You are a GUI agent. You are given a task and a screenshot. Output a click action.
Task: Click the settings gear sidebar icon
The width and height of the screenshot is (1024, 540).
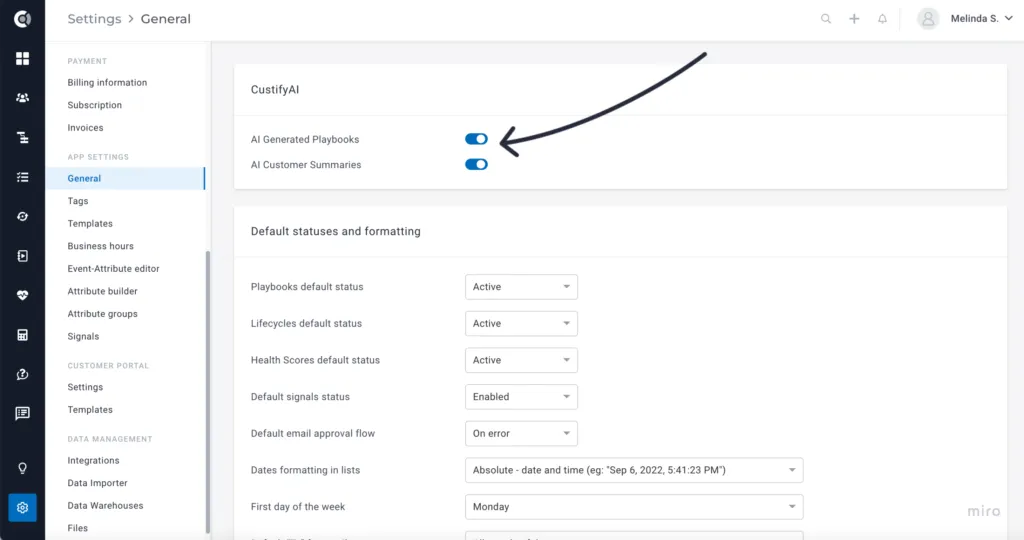pyautogui.click(x=22, y=507)
